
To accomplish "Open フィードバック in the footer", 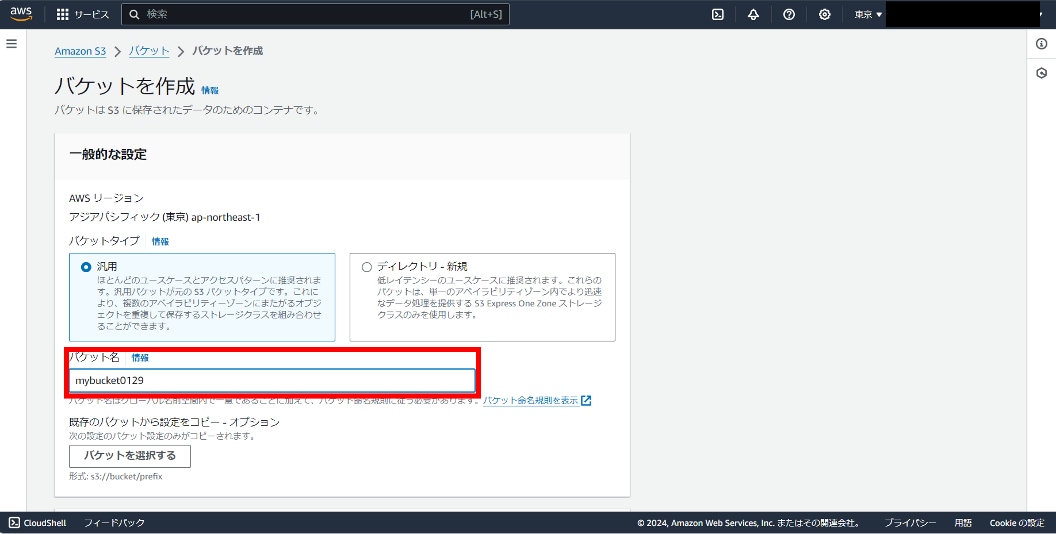I will tap(114, 523).
